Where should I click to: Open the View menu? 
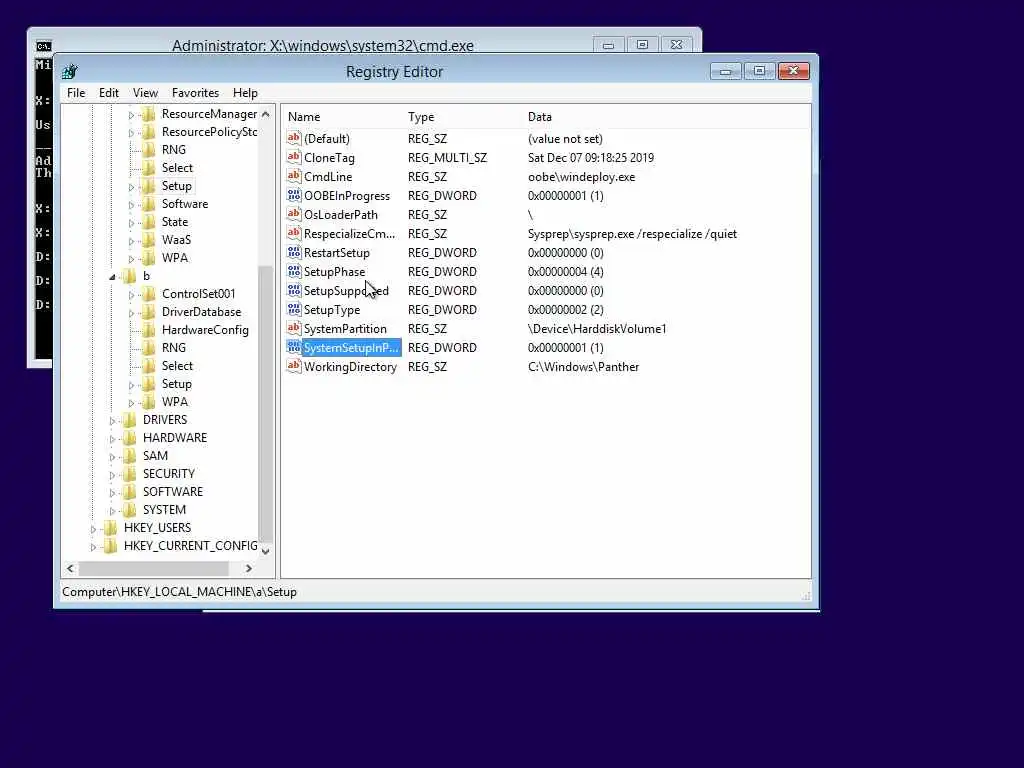145,93
